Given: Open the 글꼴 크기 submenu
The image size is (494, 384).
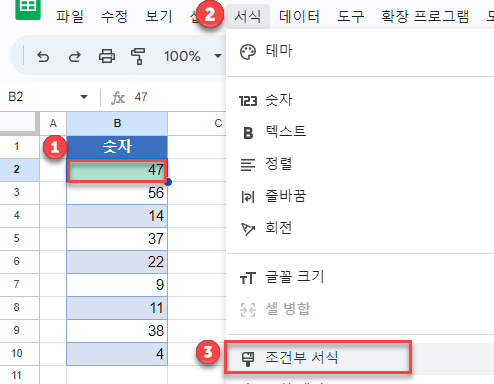Looking at the screenshot, I should (360, 277).
